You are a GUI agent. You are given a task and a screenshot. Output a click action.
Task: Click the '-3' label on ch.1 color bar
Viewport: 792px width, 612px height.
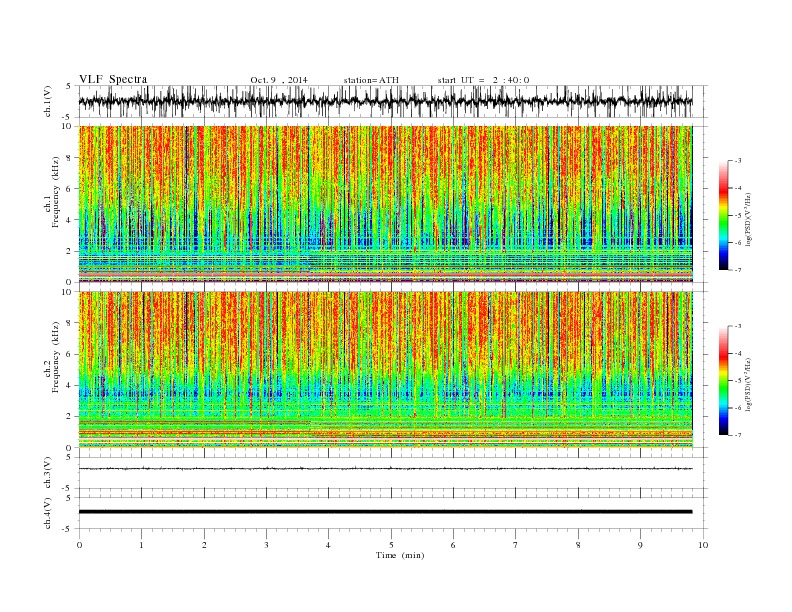tap(737, 161)
